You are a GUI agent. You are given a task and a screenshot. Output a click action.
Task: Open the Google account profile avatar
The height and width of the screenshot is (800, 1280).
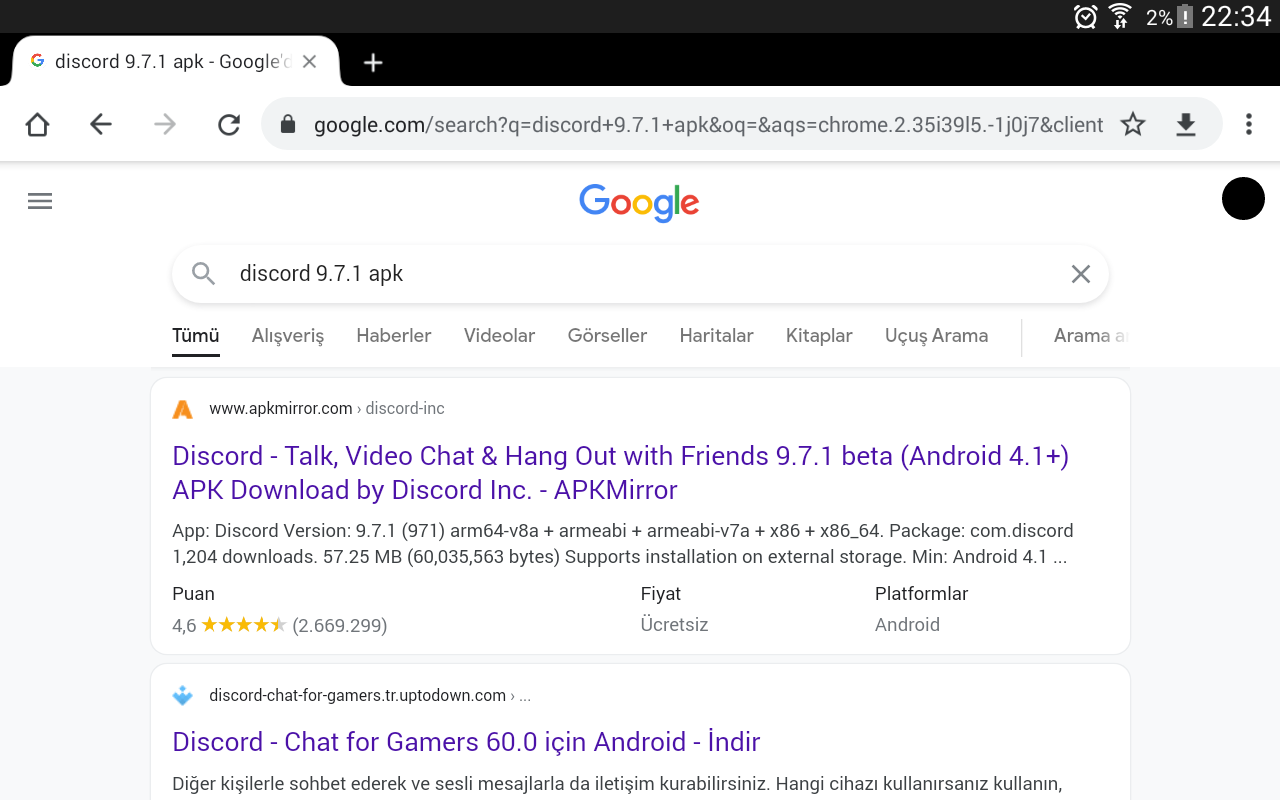point(1243,198)
